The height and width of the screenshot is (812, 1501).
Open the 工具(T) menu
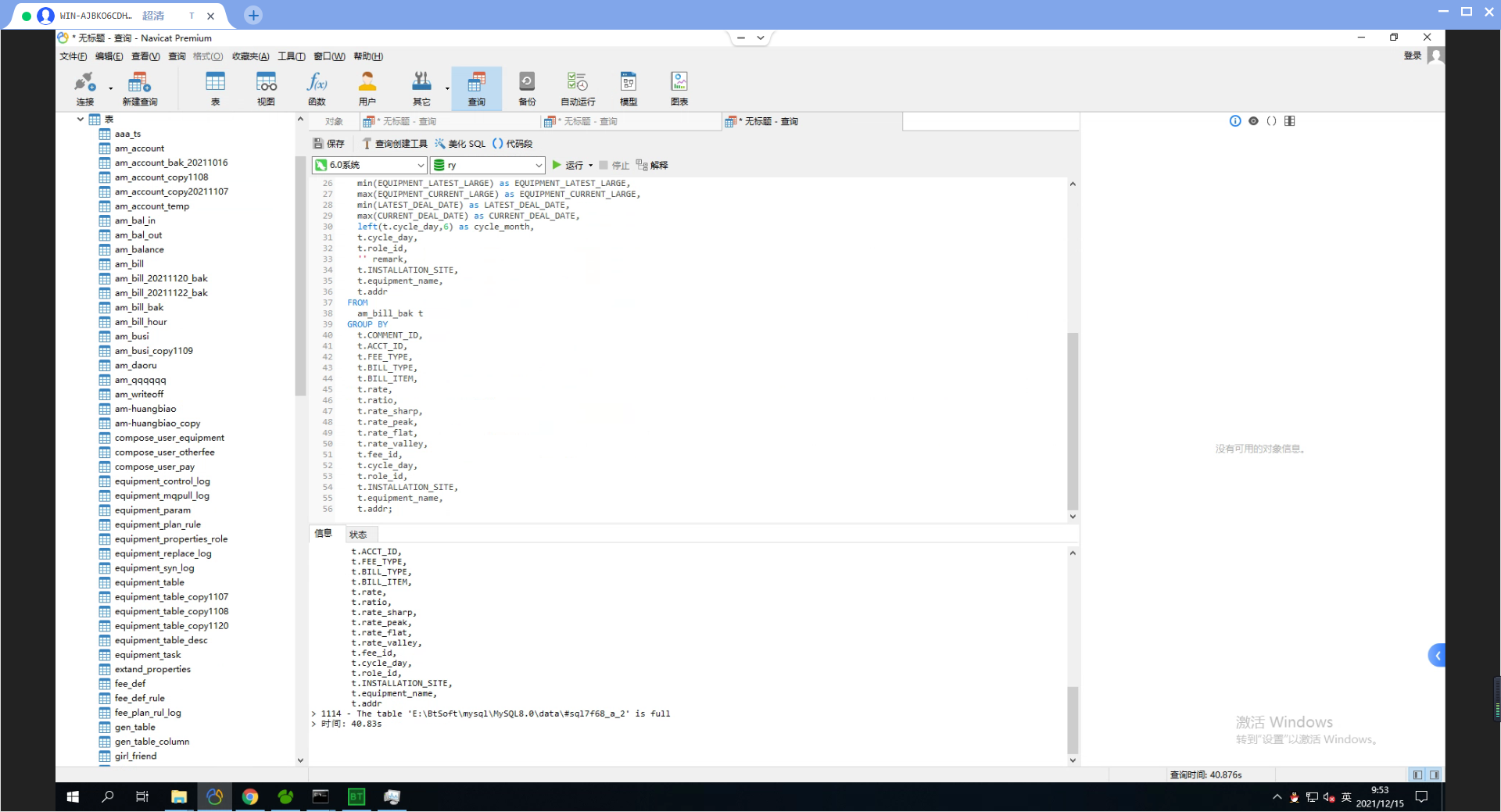[x=291, y=56]
